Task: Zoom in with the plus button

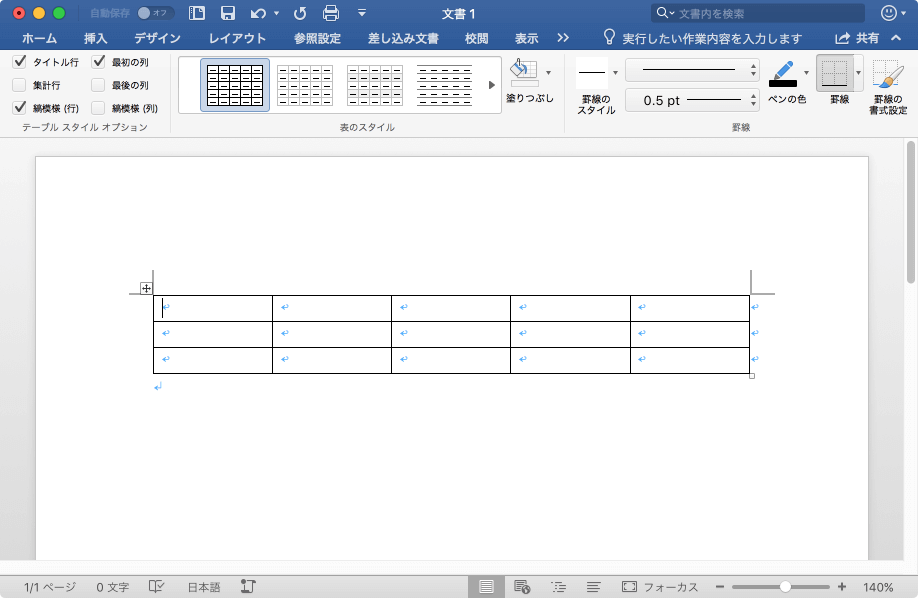Action: pos(842,586)
